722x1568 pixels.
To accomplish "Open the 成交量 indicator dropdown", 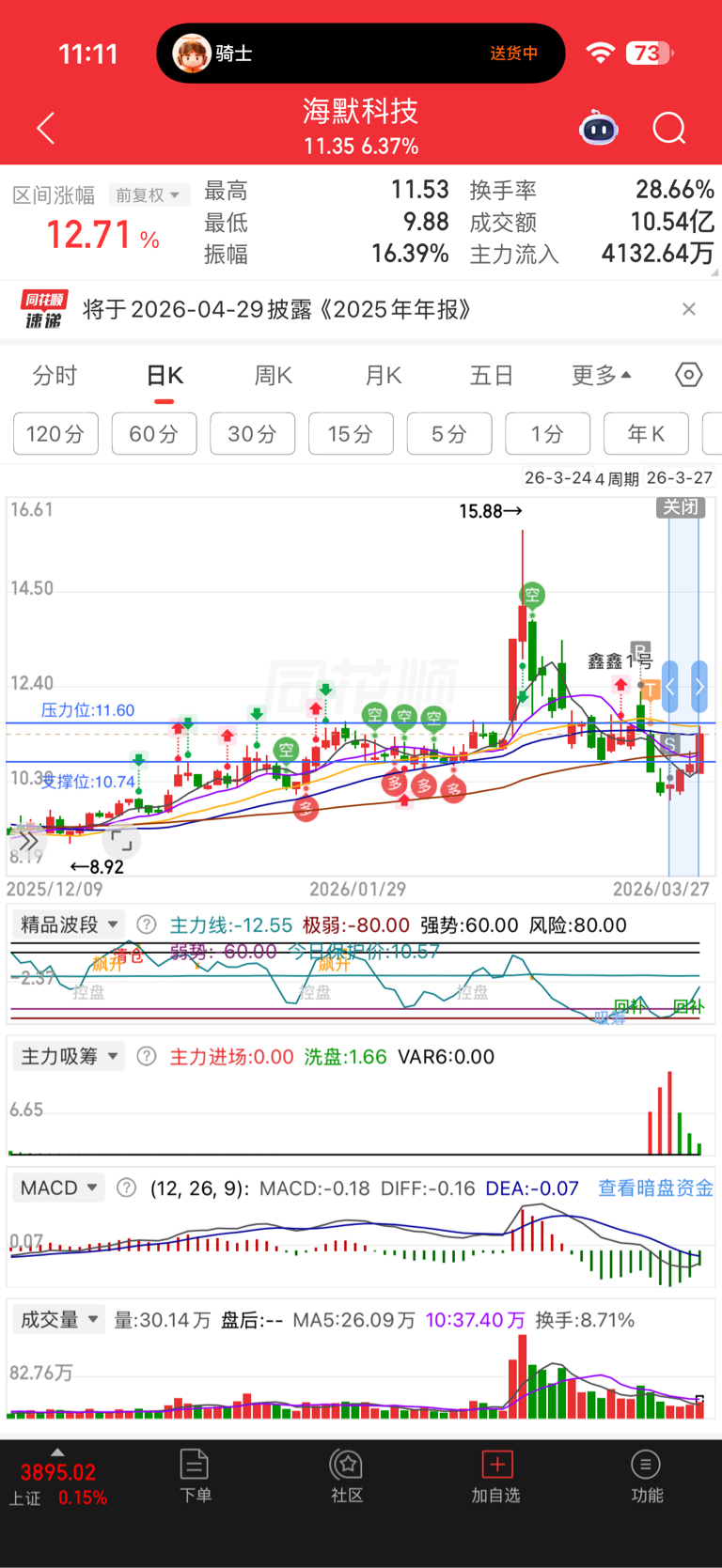I will coord(58,1319).
